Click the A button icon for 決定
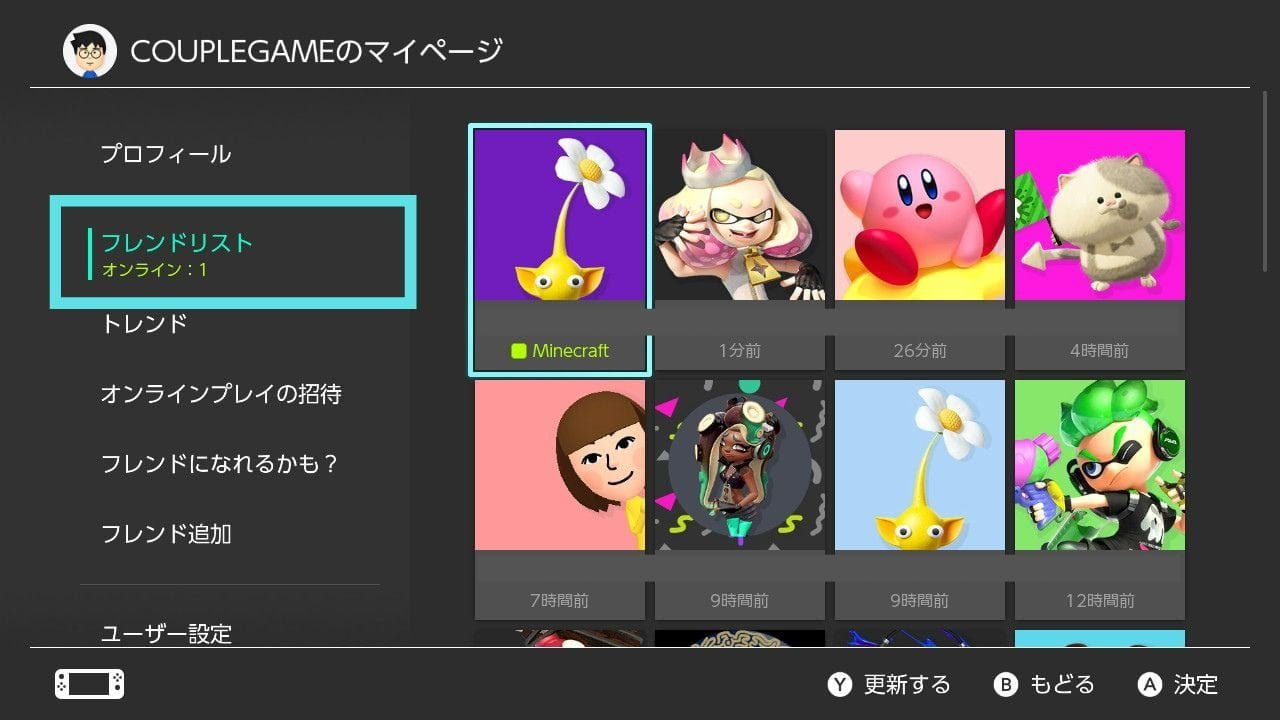 1150,685
